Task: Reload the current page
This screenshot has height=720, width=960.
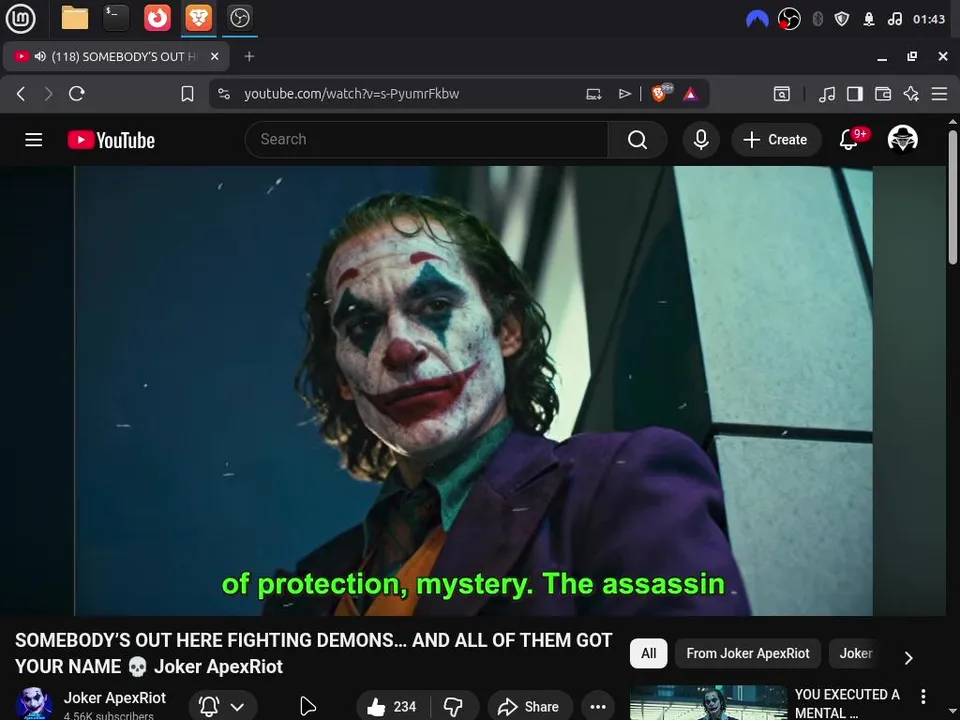Action: coord(77,94)
